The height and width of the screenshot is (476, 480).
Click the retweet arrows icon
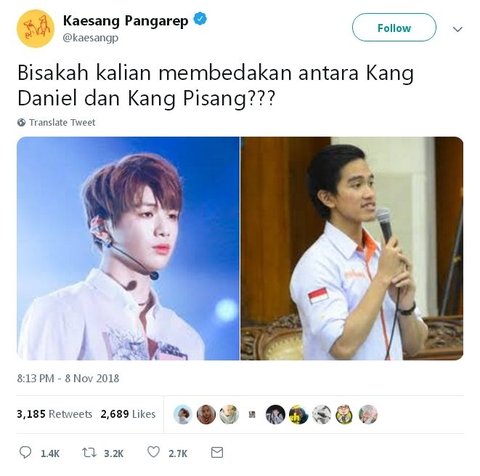(x=89, y=453)
